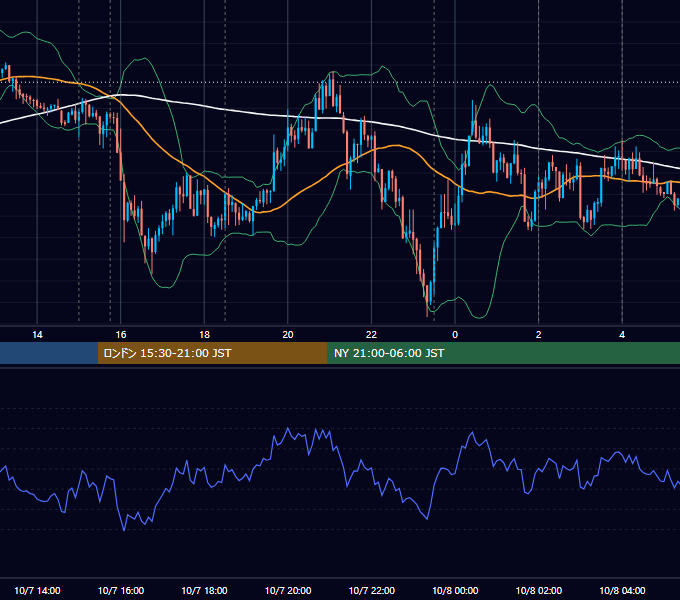
Task: Click the London session band labeled 15:30-21:00 JST
Action: [x=212, y=353]
